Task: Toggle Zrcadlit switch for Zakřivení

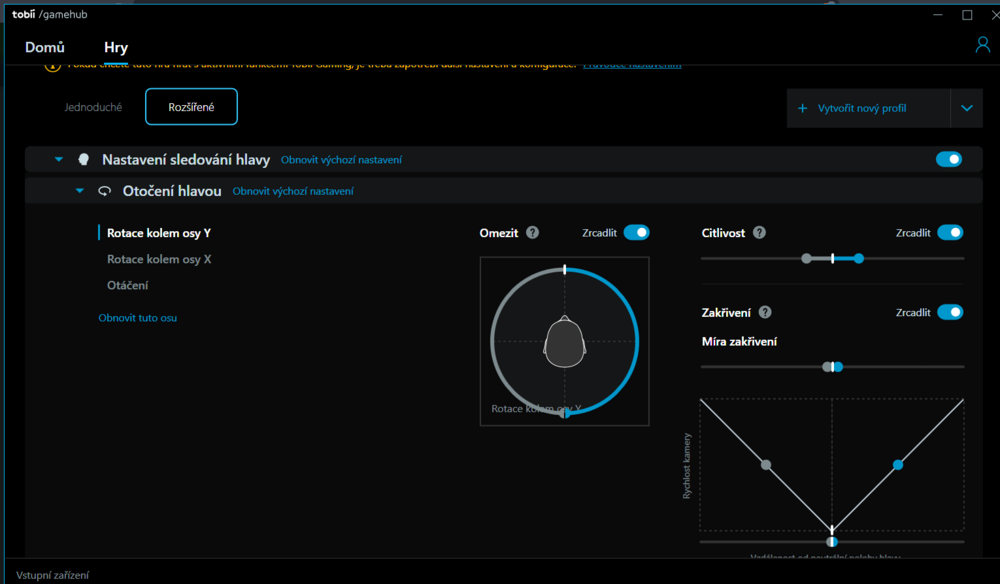Action: coord(949,313)
